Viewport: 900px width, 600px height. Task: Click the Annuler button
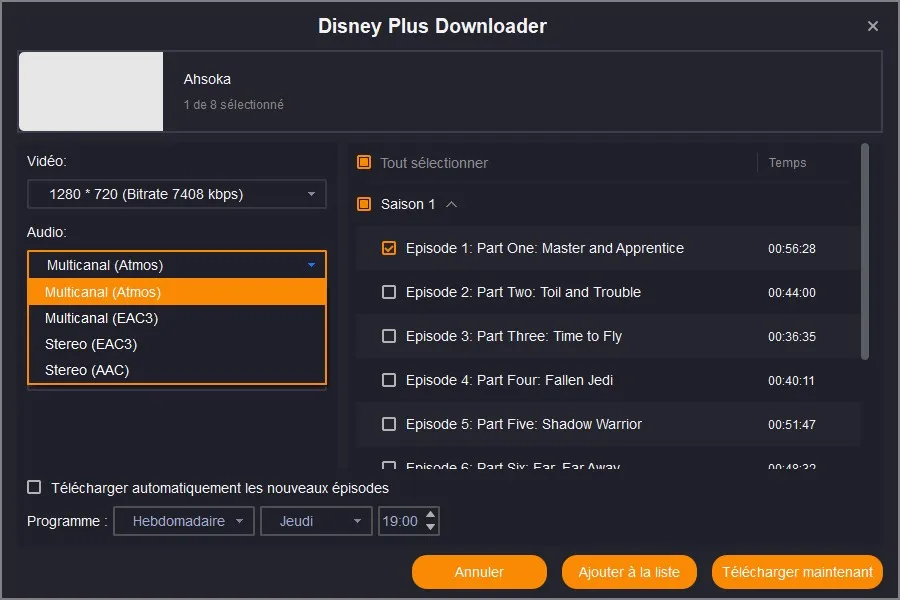coord(479,572)
